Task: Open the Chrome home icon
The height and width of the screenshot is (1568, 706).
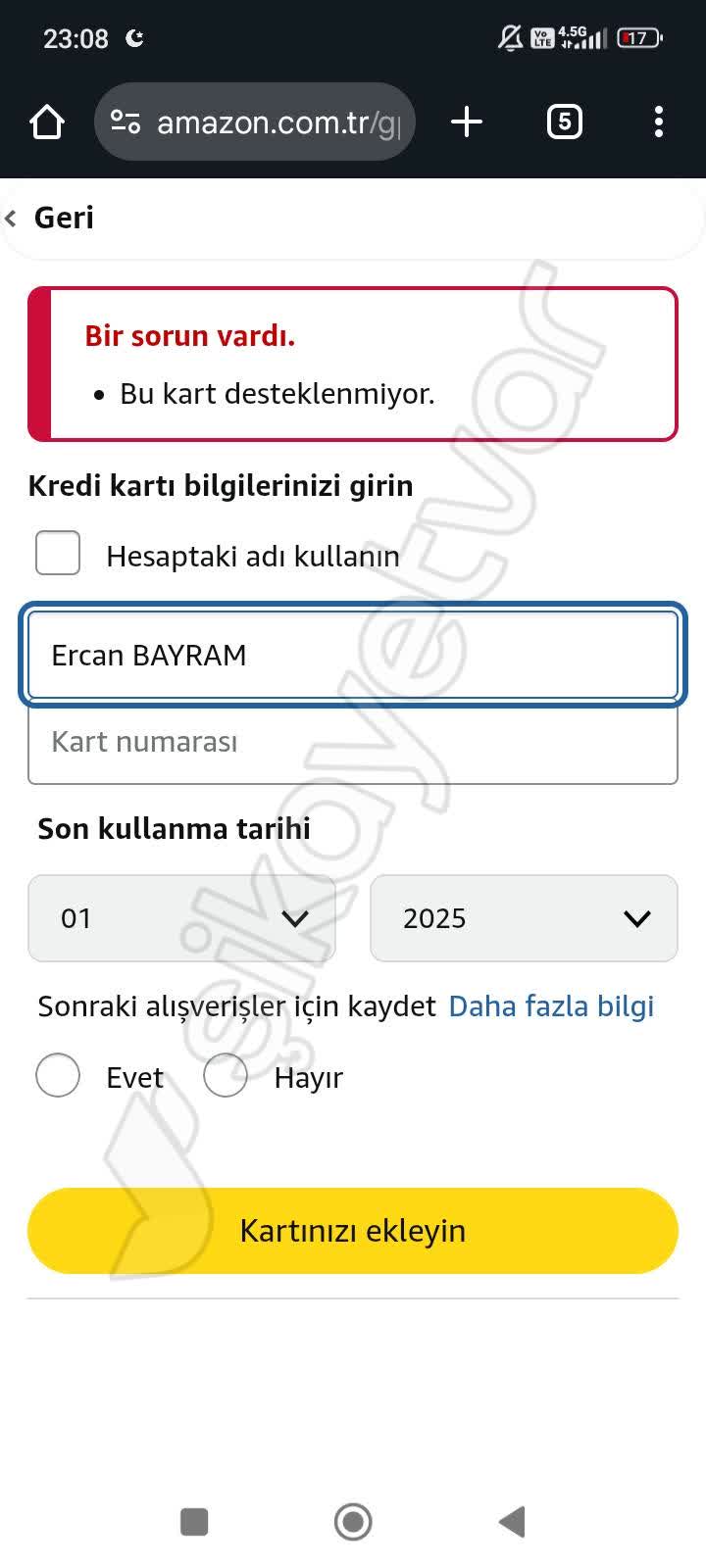Action: (46, 122)
